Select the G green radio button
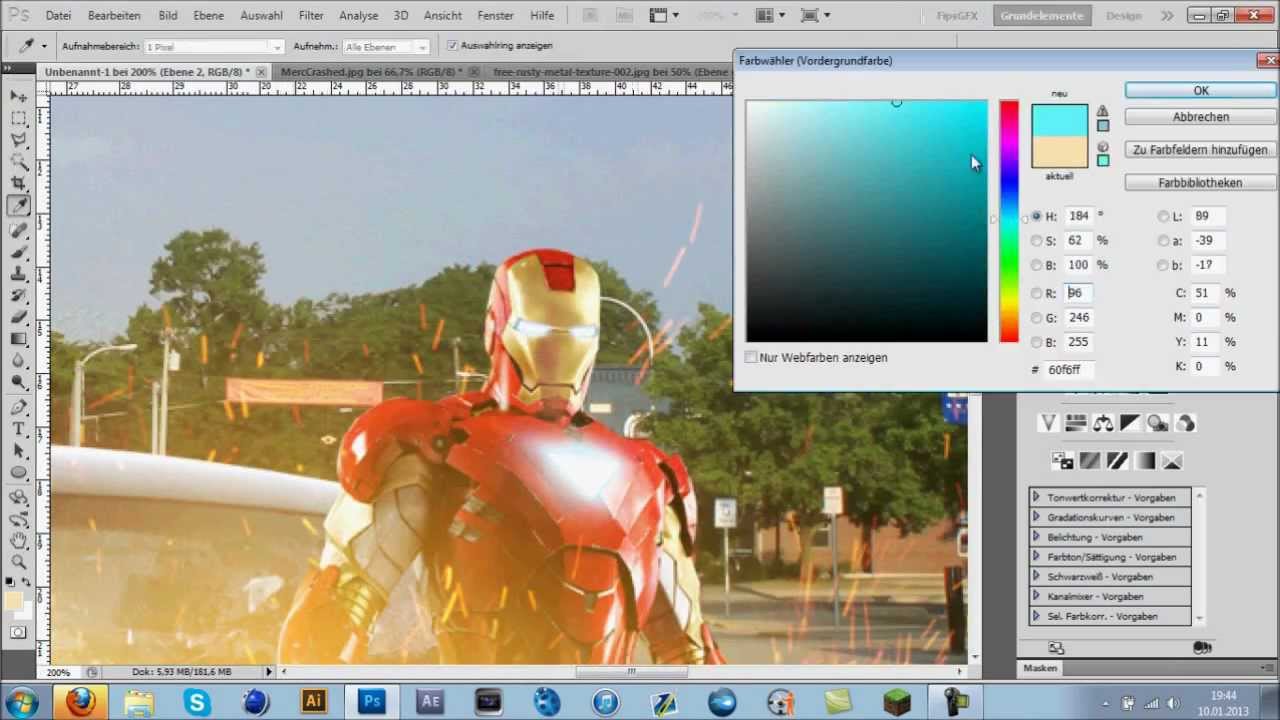 pos(1036,318)
